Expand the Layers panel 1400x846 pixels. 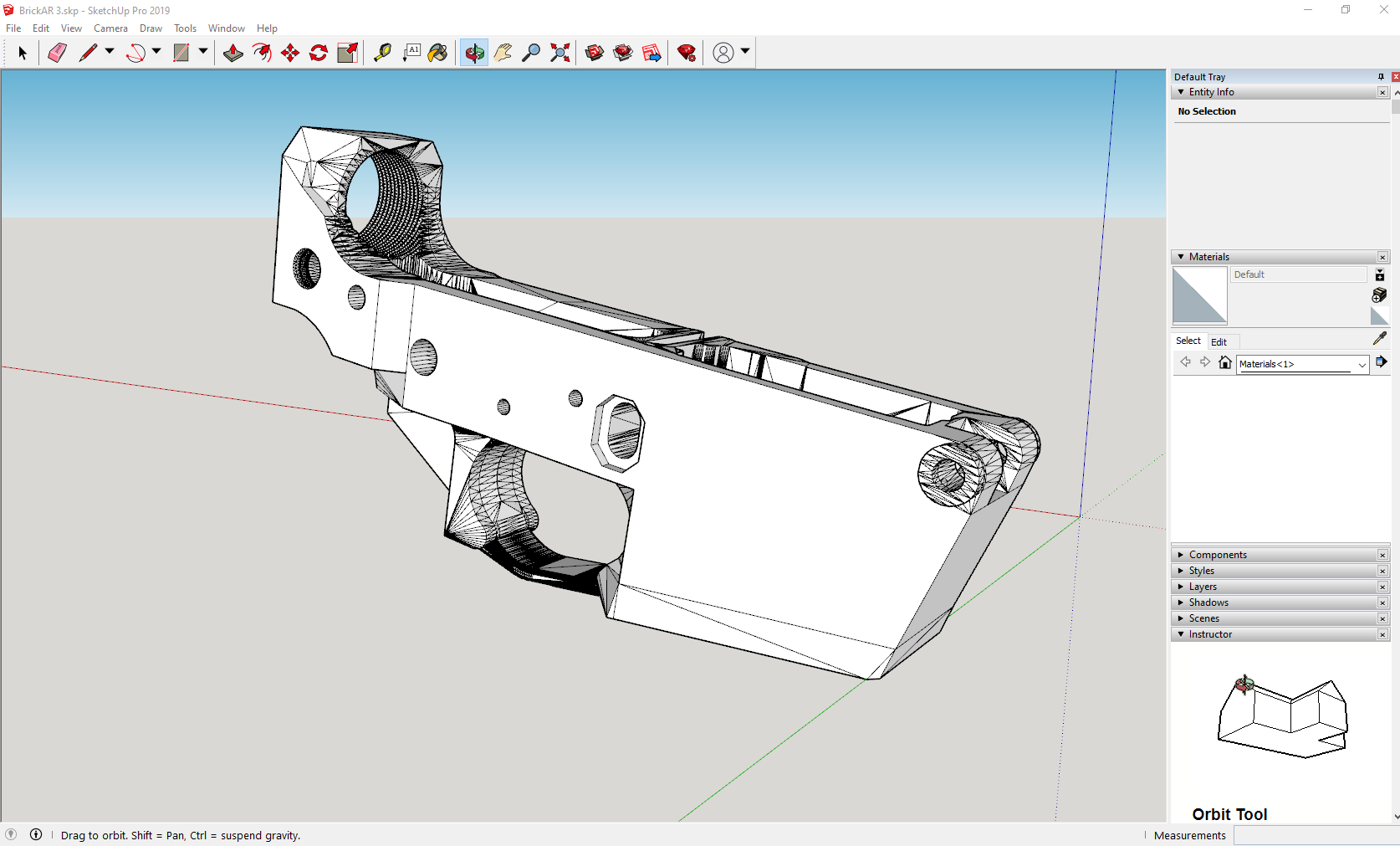point(1203,587)
